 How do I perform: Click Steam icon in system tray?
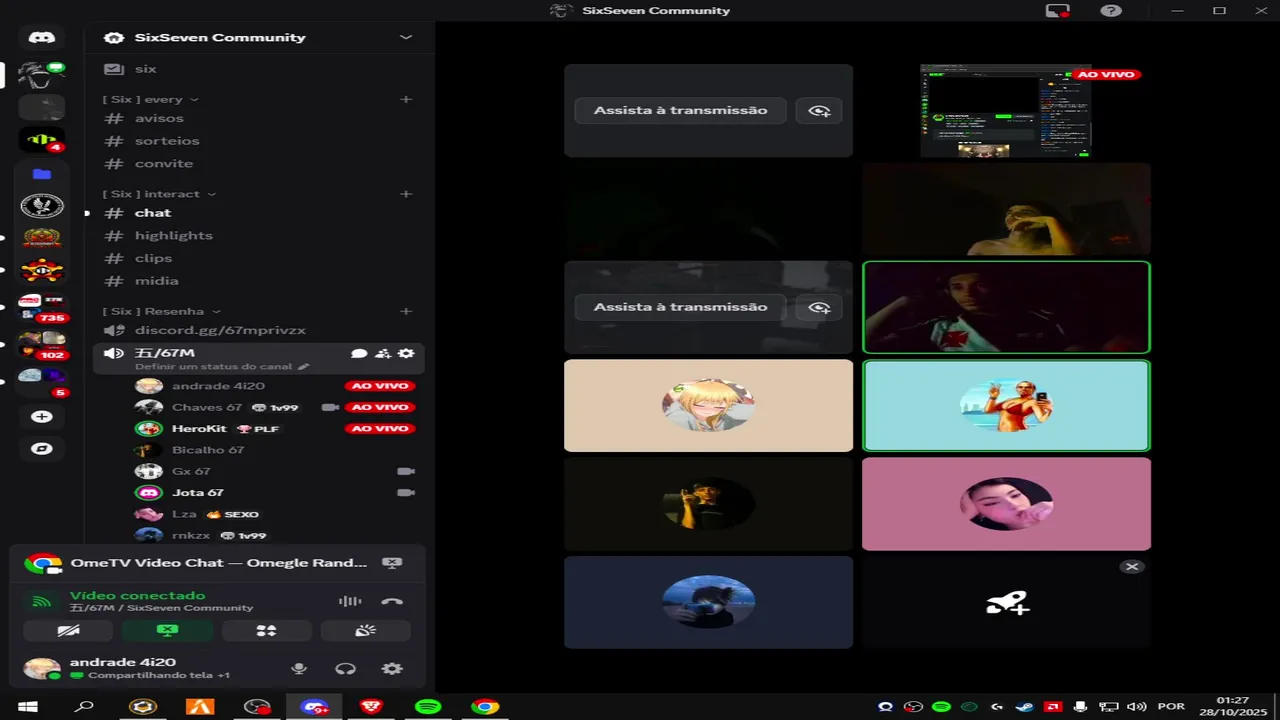[x=1024, y=707]
